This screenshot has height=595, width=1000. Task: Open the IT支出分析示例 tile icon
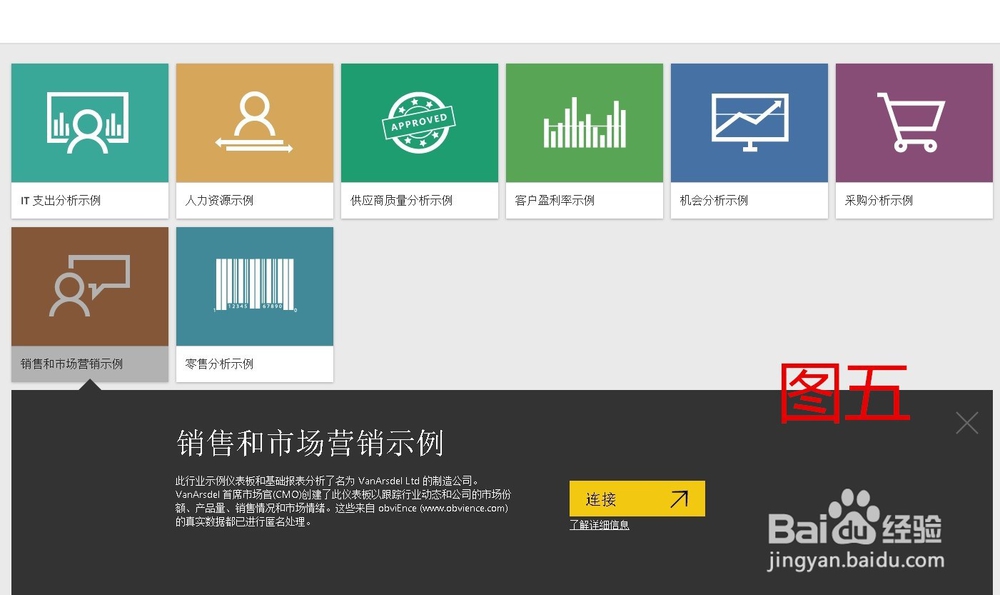pyautogui.click(x=89, y=122)
